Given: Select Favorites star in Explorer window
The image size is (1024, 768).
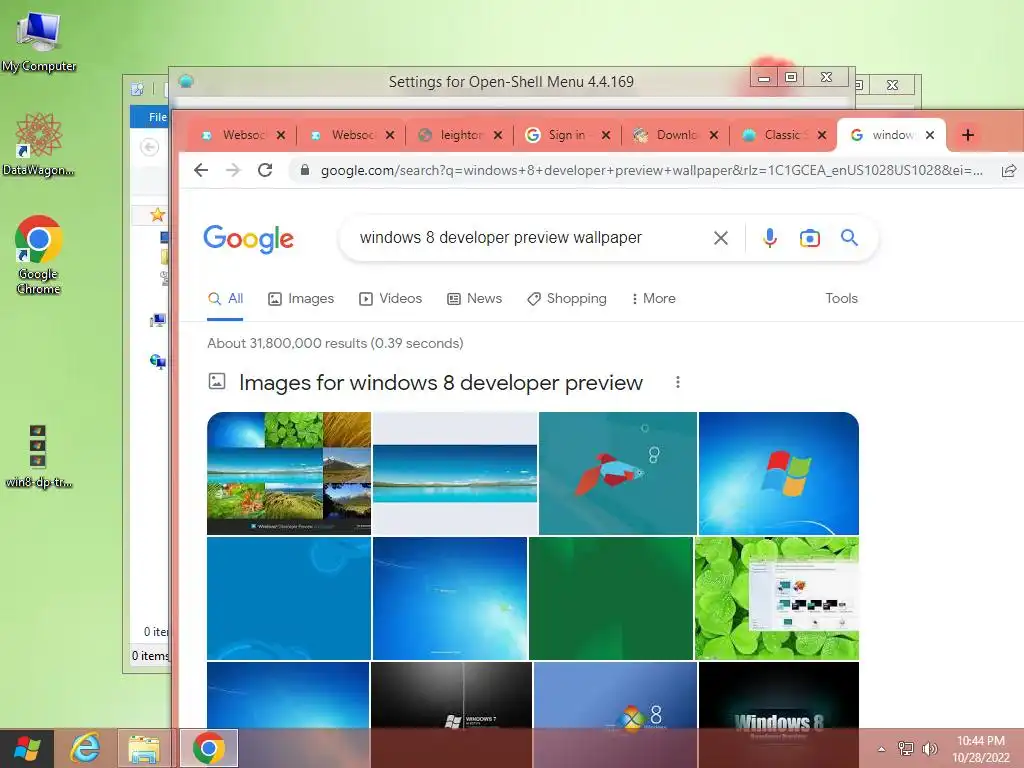Looking at the screenshot, I should [x=157, y=215].
